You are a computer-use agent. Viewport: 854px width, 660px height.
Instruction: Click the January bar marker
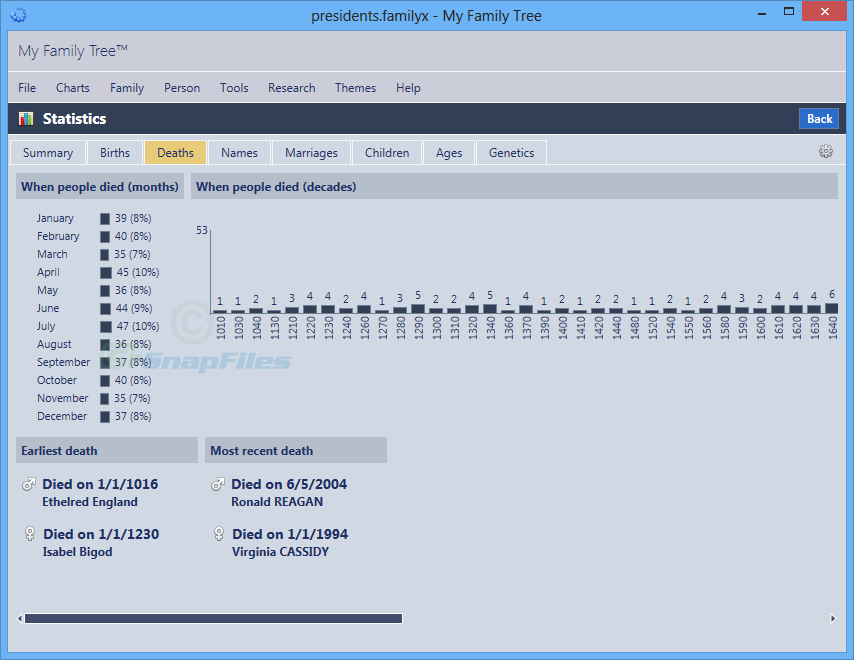tap(105, 218)
